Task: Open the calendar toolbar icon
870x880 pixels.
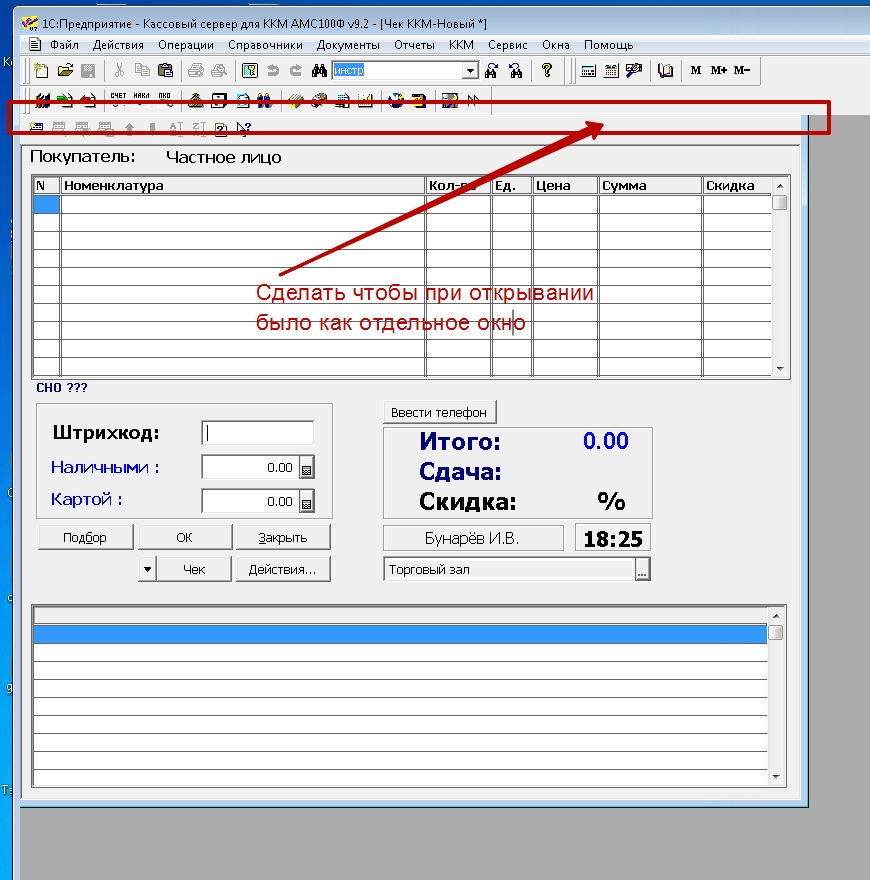Action: tap(611, 70)
